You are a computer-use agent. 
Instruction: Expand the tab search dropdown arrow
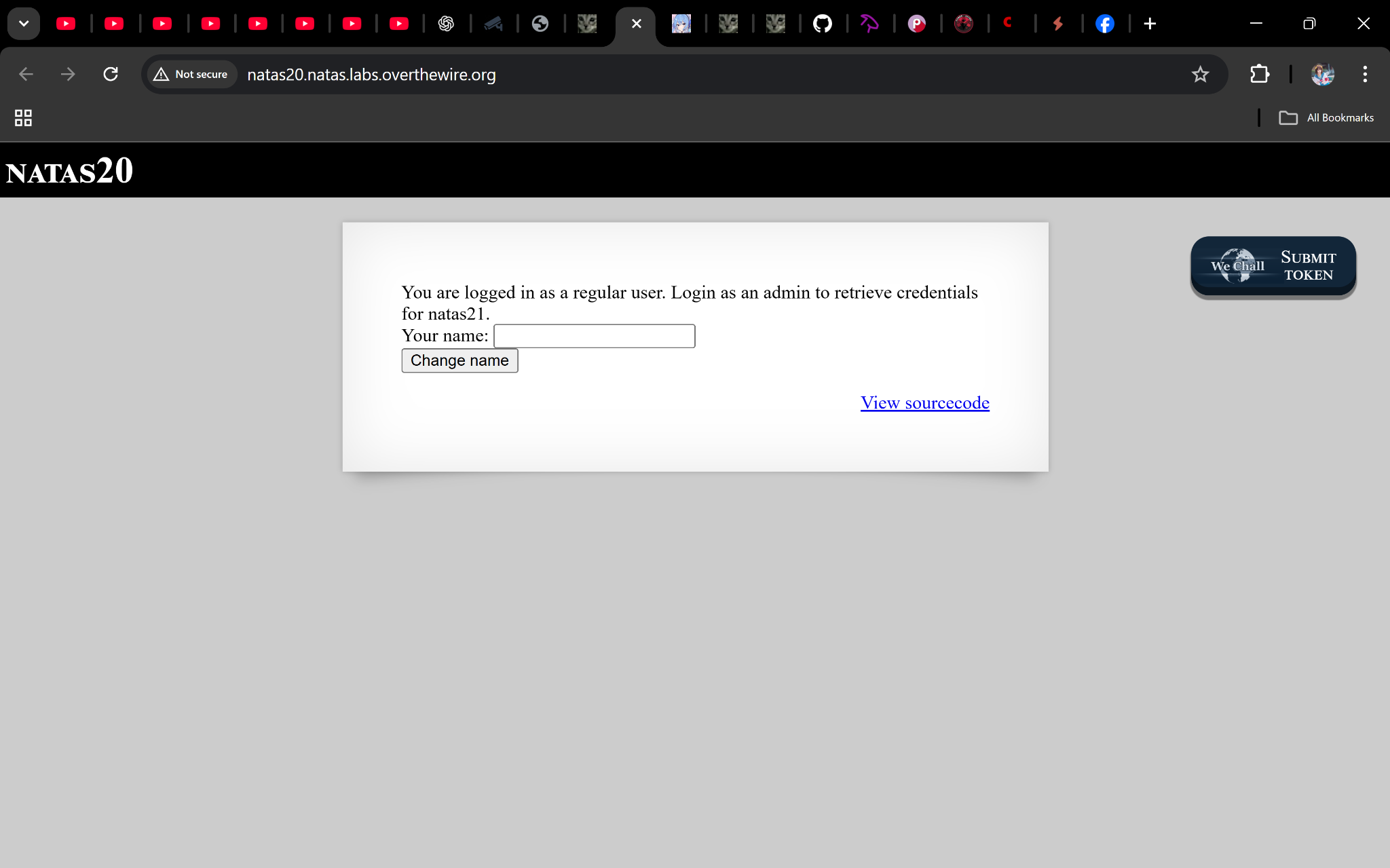pyautogui.click(x=24, y=24)
